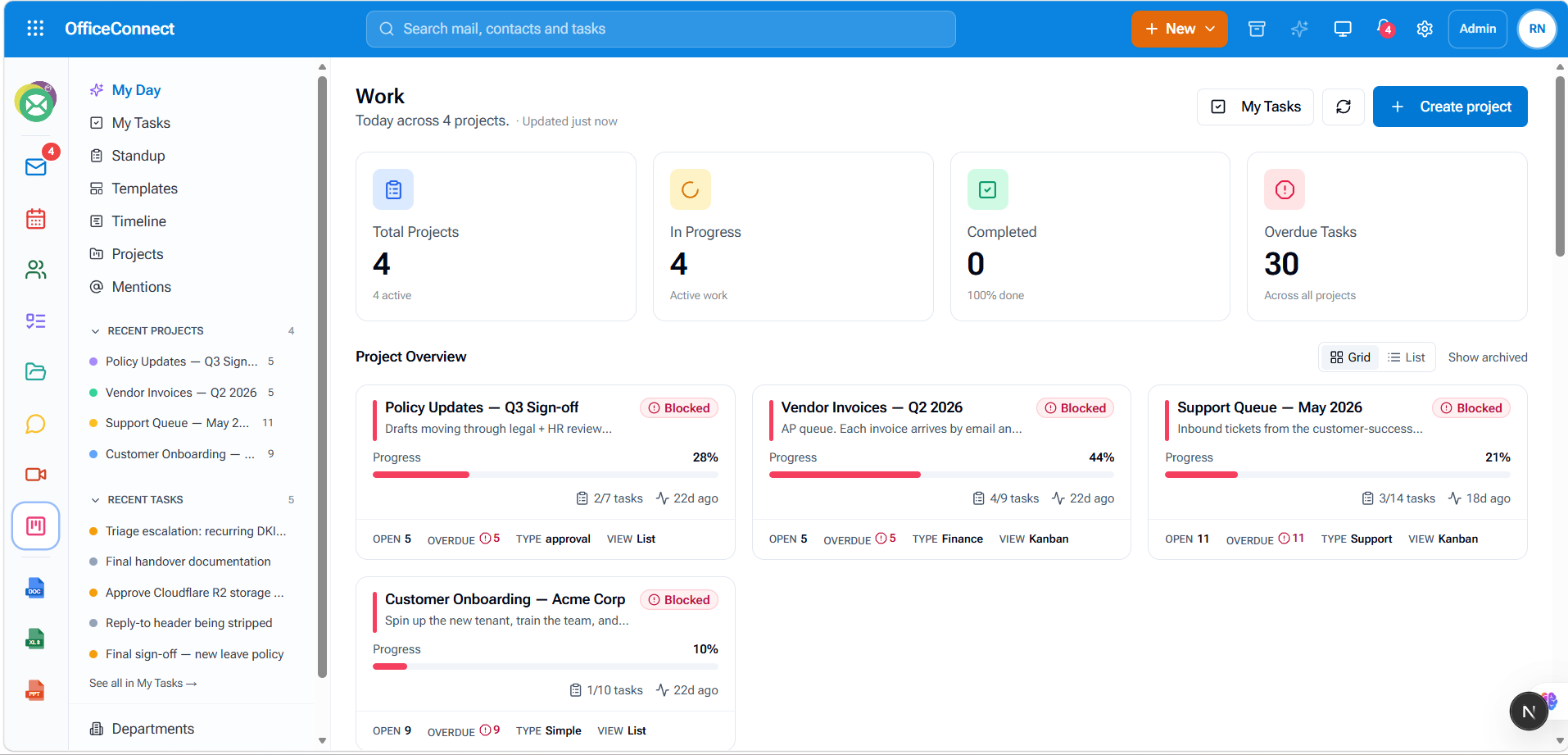Click Policy Updates progress bar at 28%
Screen dimensions: 1568x755
tap(546, 475)
